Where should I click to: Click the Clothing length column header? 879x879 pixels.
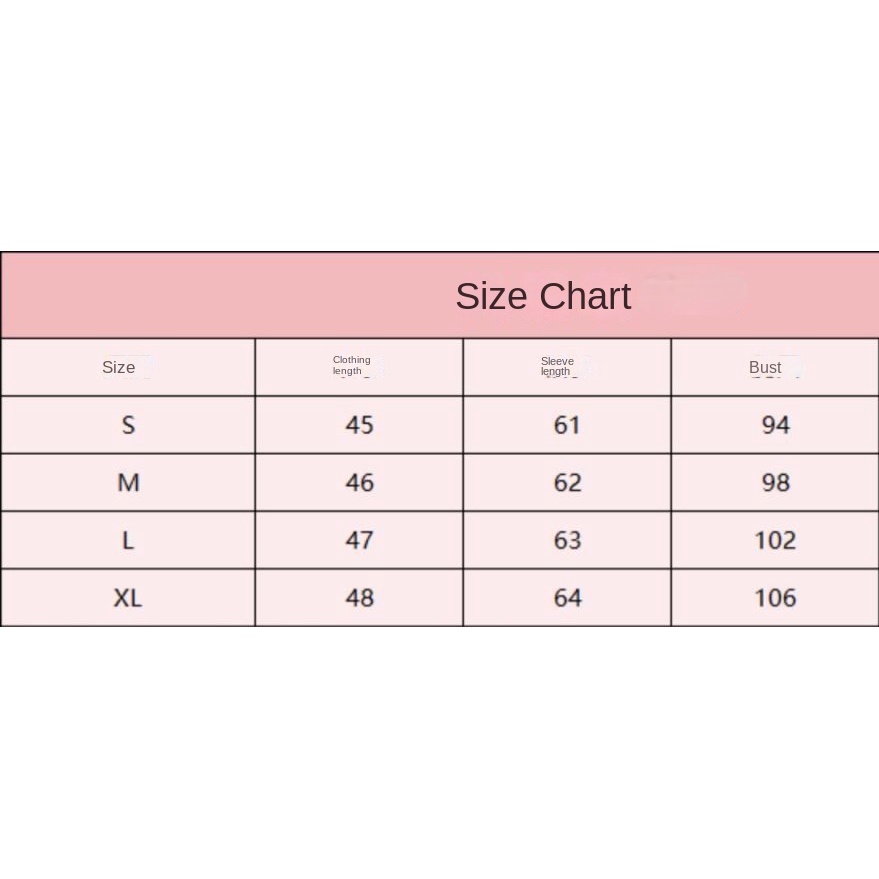352,366
